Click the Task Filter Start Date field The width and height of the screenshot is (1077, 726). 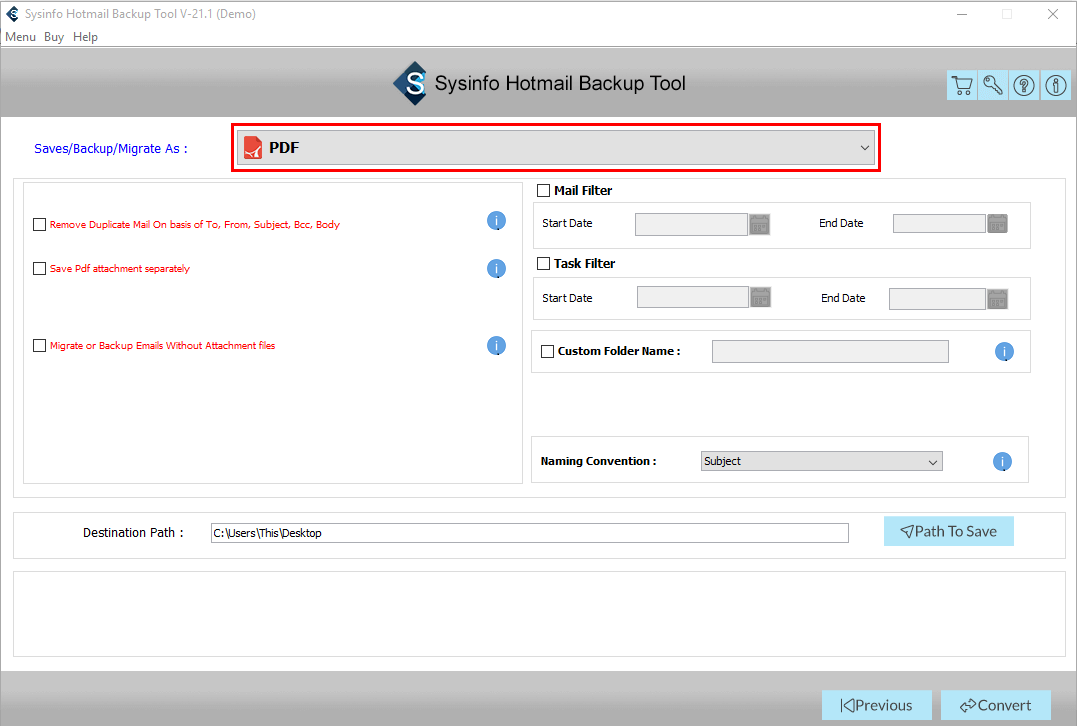coord(692,297)
